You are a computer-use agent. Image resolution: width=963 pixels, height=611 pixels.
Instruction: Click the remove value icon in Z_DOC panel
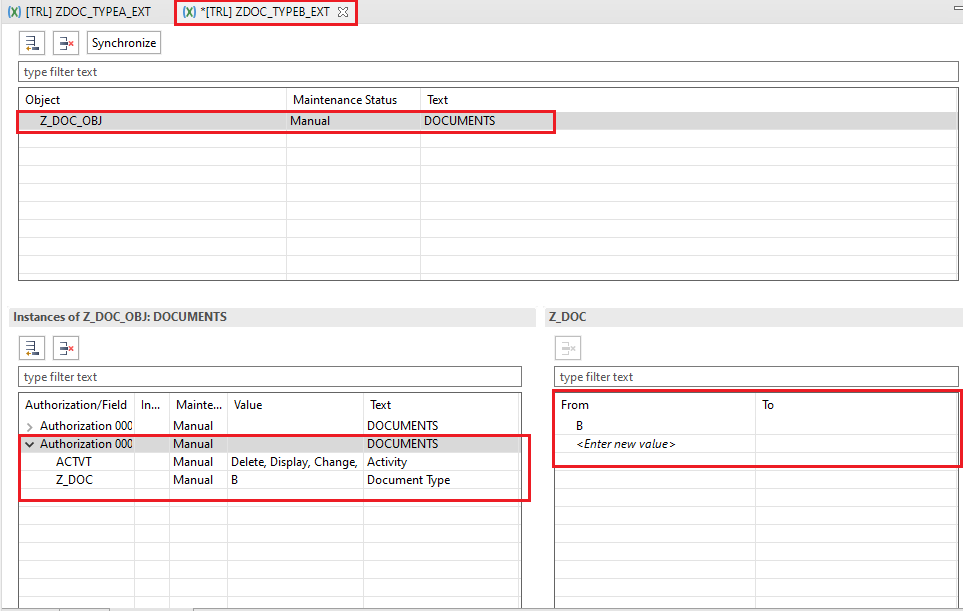click(568, 348)
